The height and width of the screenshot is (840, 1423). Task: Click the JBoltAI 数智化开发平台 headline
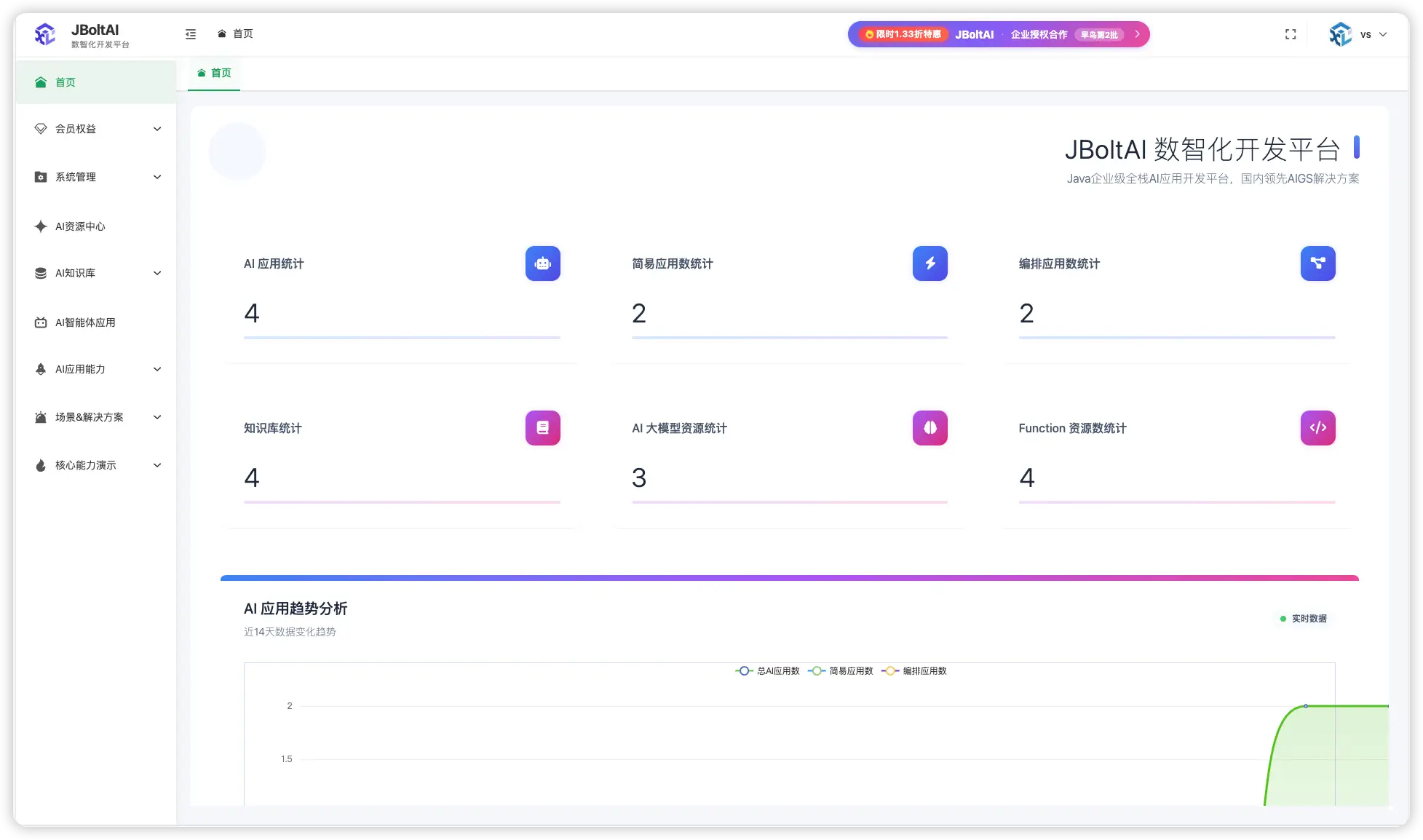pos(1202,149)
